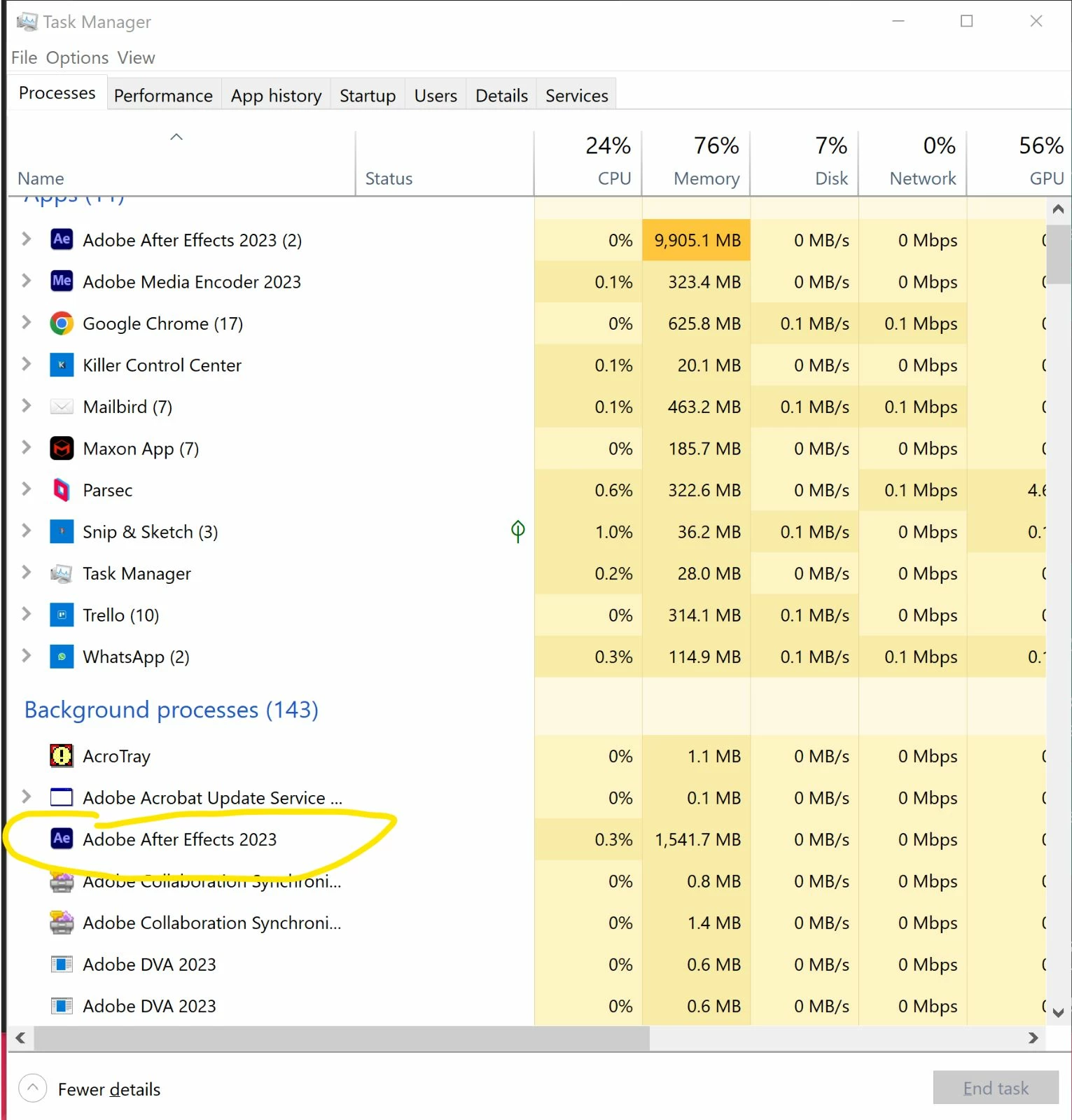Screen dimensions: 1072x1120
Task: Click the 625.8 MB Chrome memory value
Action: [704, 323]
